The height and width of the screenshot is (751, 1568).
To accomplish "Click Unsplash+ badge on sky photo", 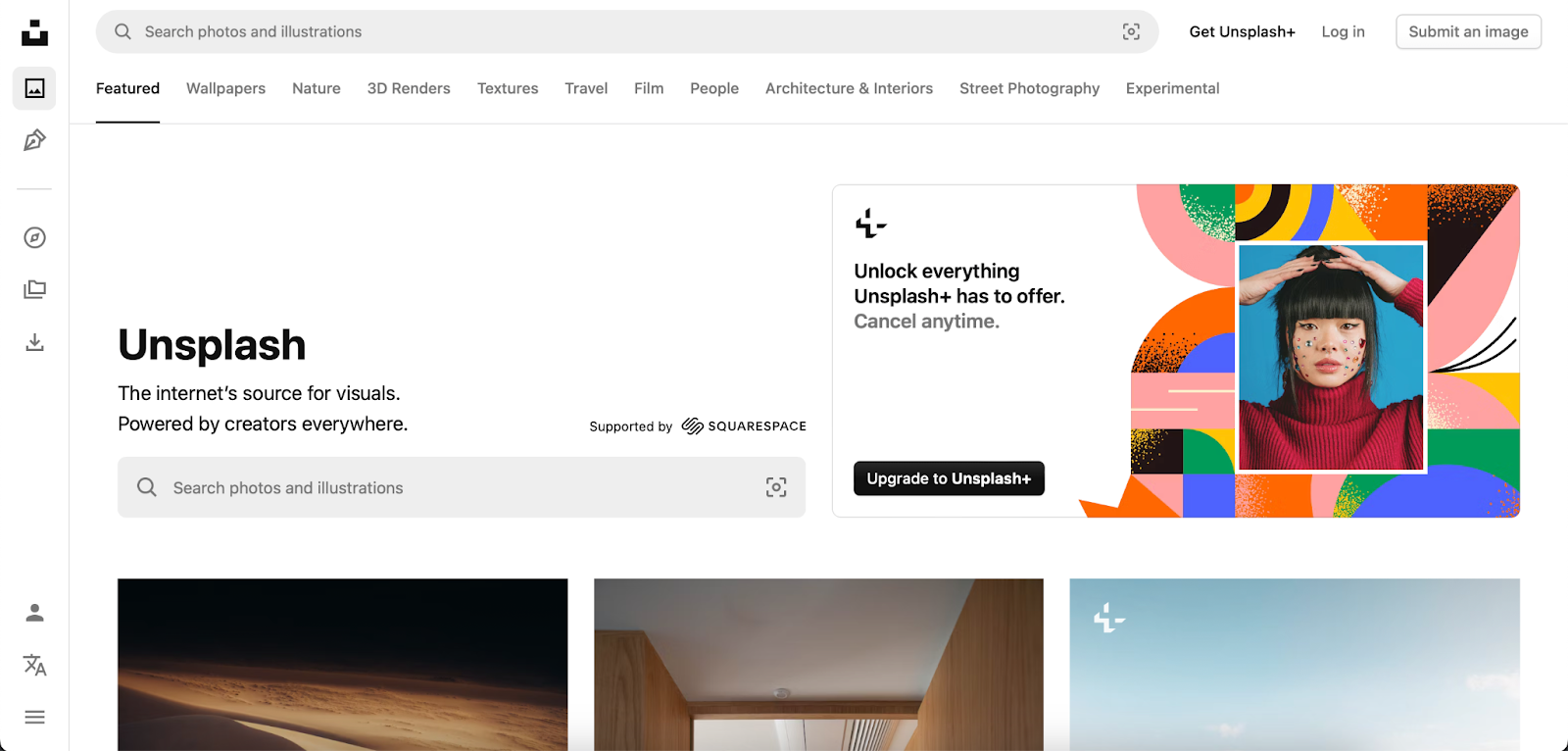I will tap(1108, 618).
